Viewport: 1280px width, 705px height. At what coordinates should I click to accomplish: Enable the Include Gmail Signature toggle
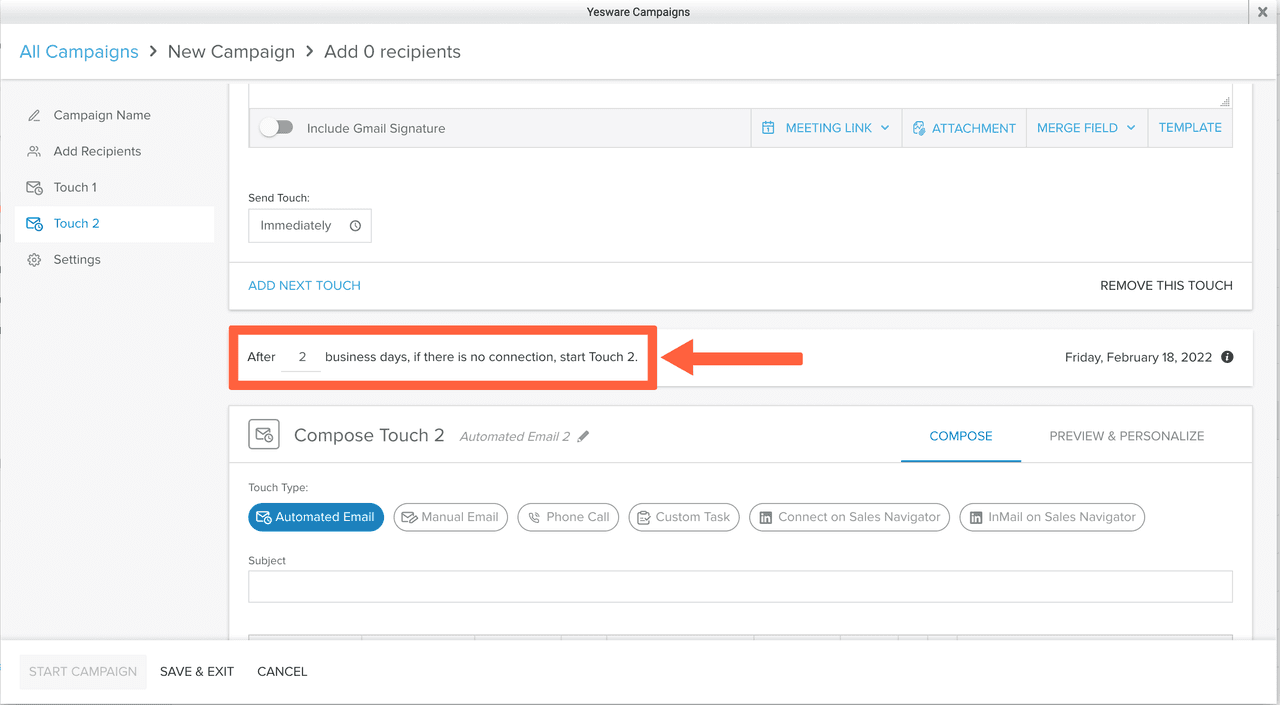(x=277, y=127)
